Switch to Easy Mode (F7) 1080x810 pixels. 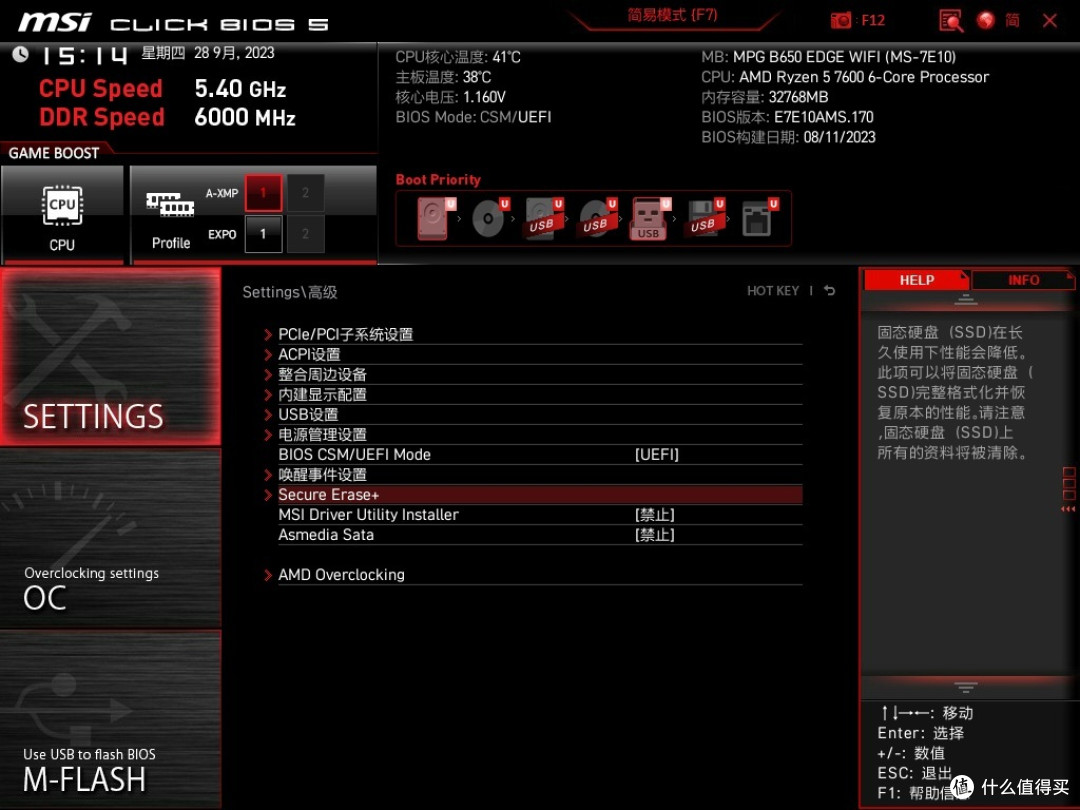pyautogui.click(x=672, y=15)
